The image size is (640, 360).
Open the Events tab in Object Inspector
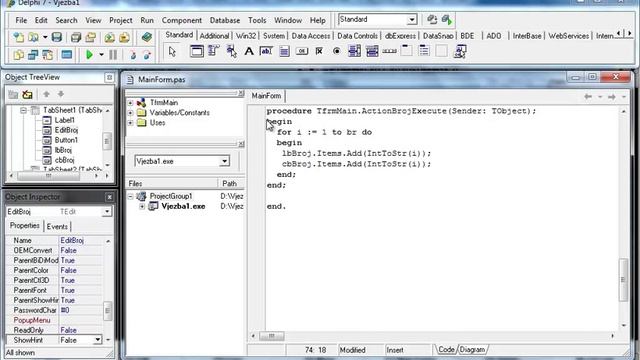57,227
